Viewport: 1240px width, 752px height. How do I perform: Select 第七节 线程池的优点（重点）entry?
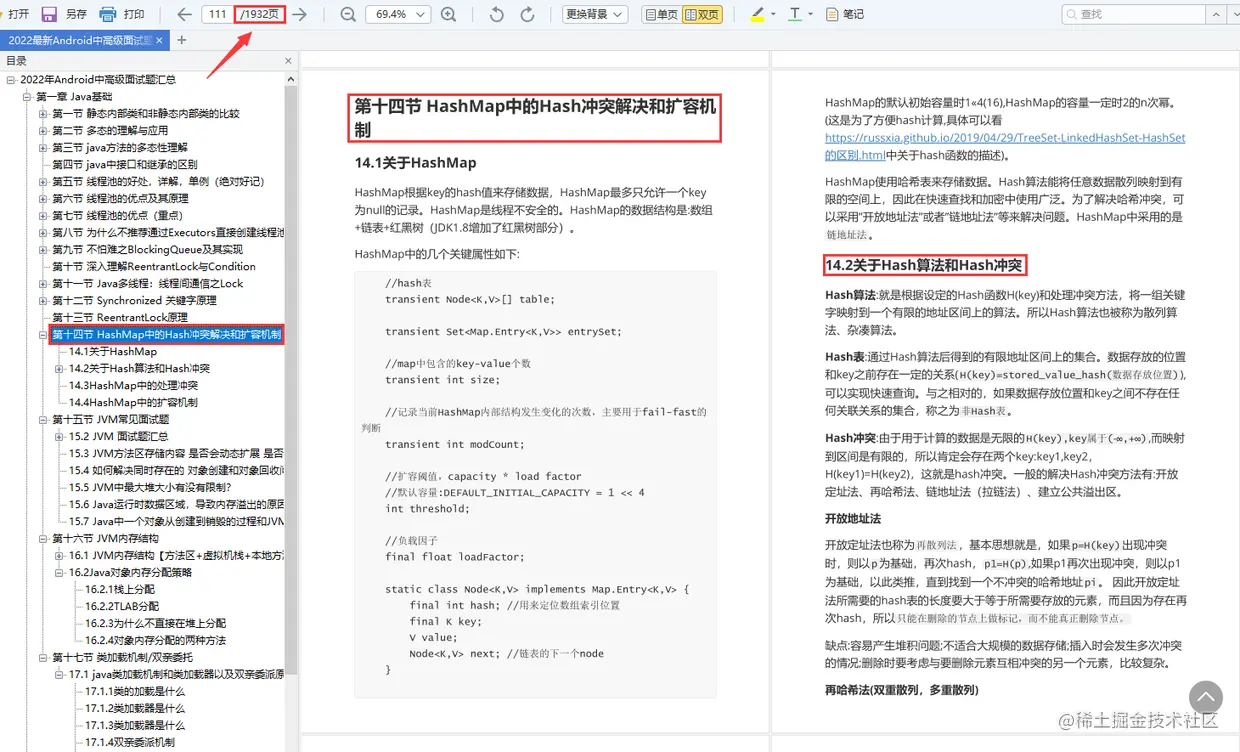coord(118,215)
